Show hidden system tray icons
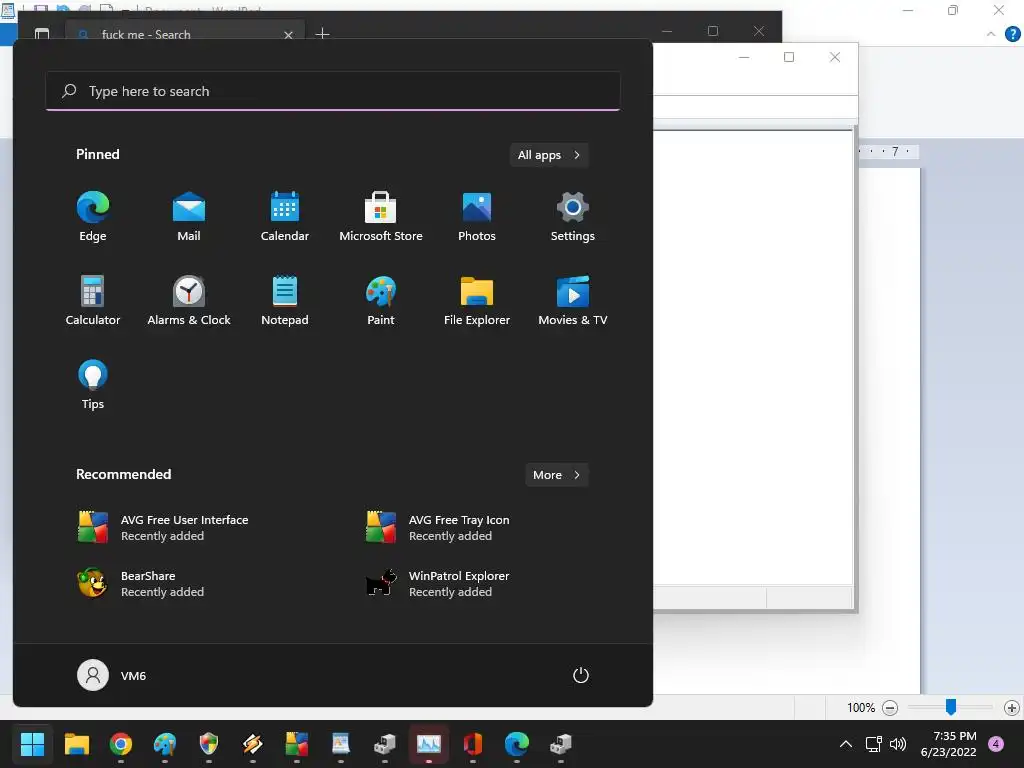This screenshot has width=1024, height=768. coord(846,744)
